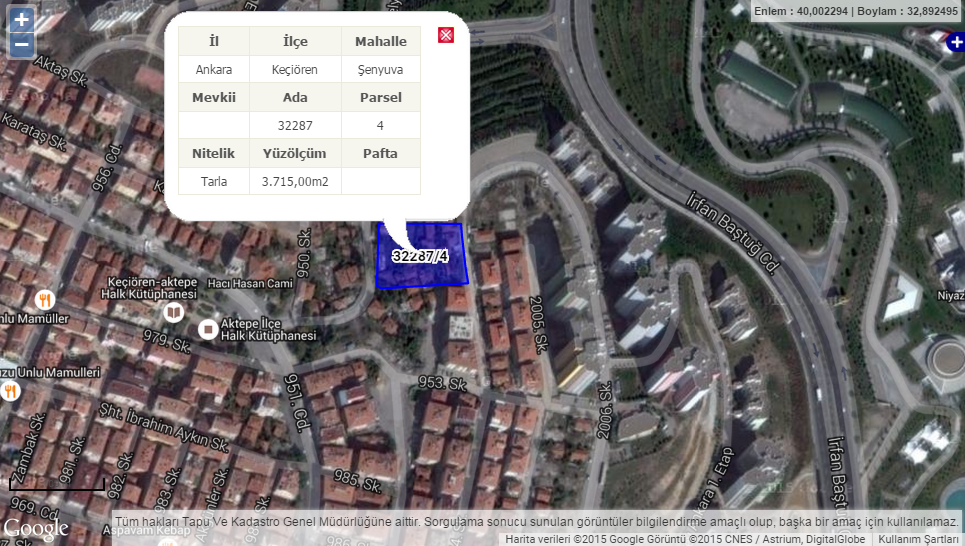Click the Aktaş Sk. street label
965x546 pixels.
tap(60, 71)
